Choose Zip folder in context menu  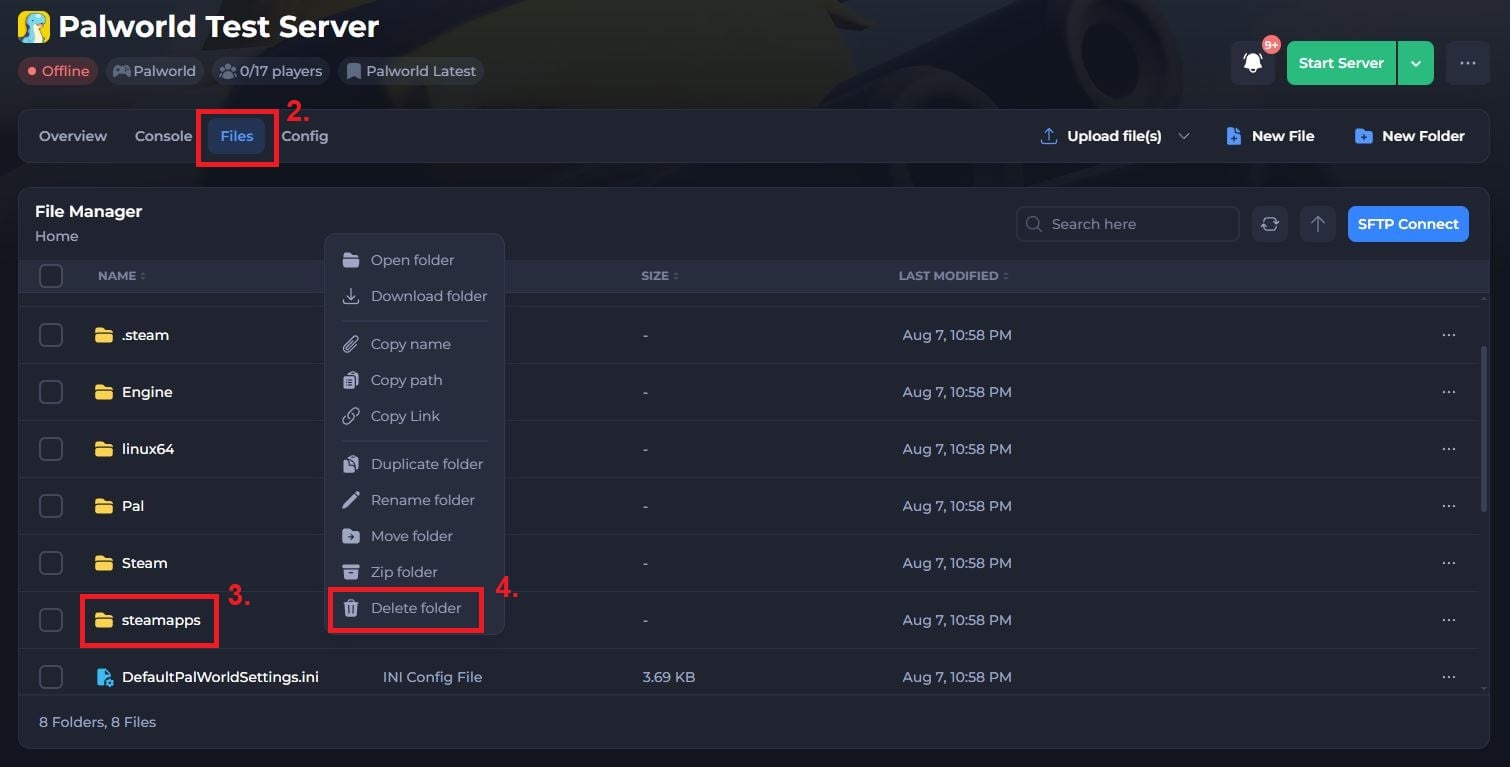point(414,572)
